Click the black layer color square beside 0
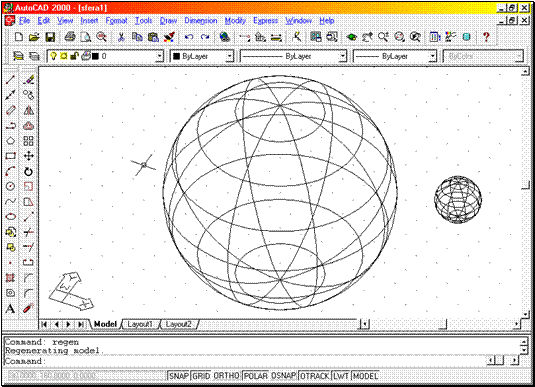The width and height of the screenshot is (535, 387). (x=95, y=56)
